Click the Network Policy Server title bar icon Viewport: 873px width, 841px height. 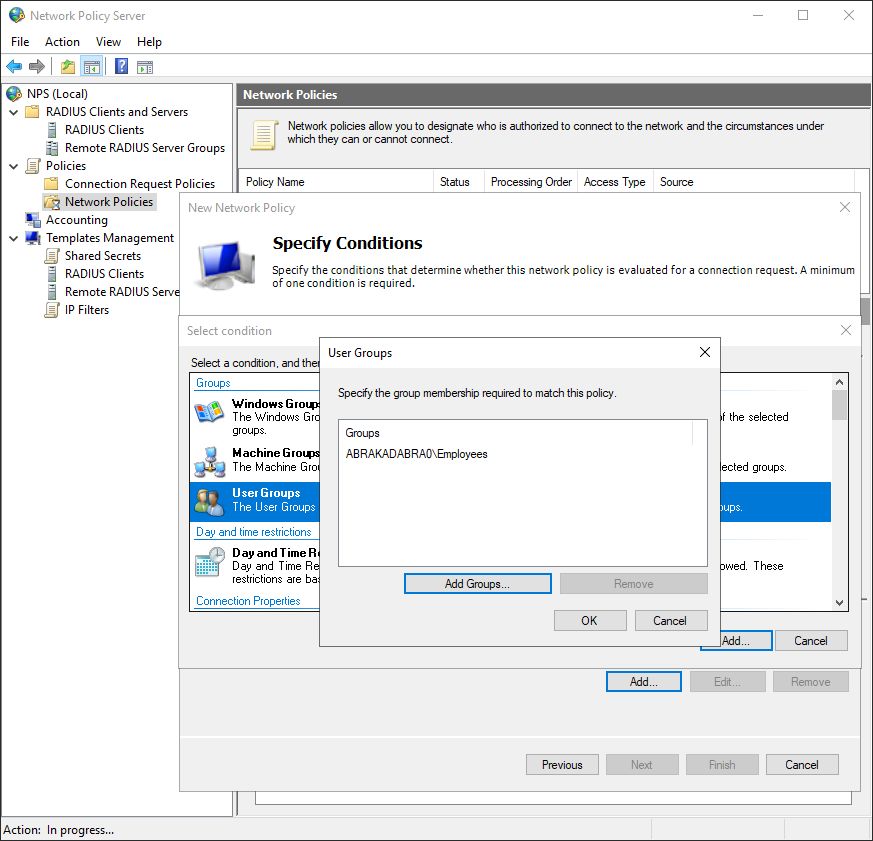(x=17, y=15)
